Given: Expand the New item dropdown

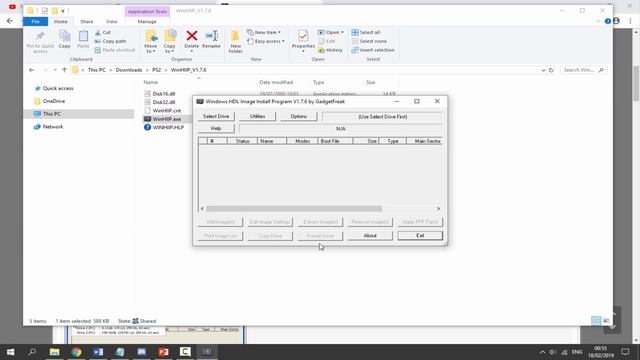Looking at the screenshot, I should 264,32.
